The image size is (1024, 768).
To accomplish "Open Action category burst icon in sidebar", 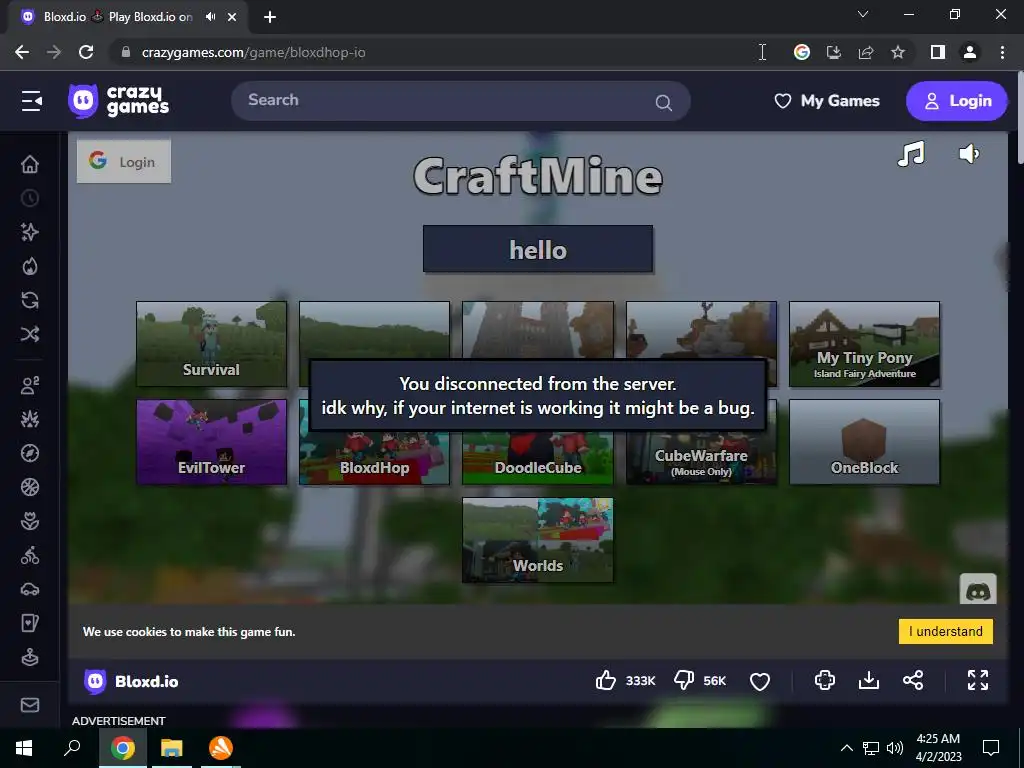I will (30, 419).
